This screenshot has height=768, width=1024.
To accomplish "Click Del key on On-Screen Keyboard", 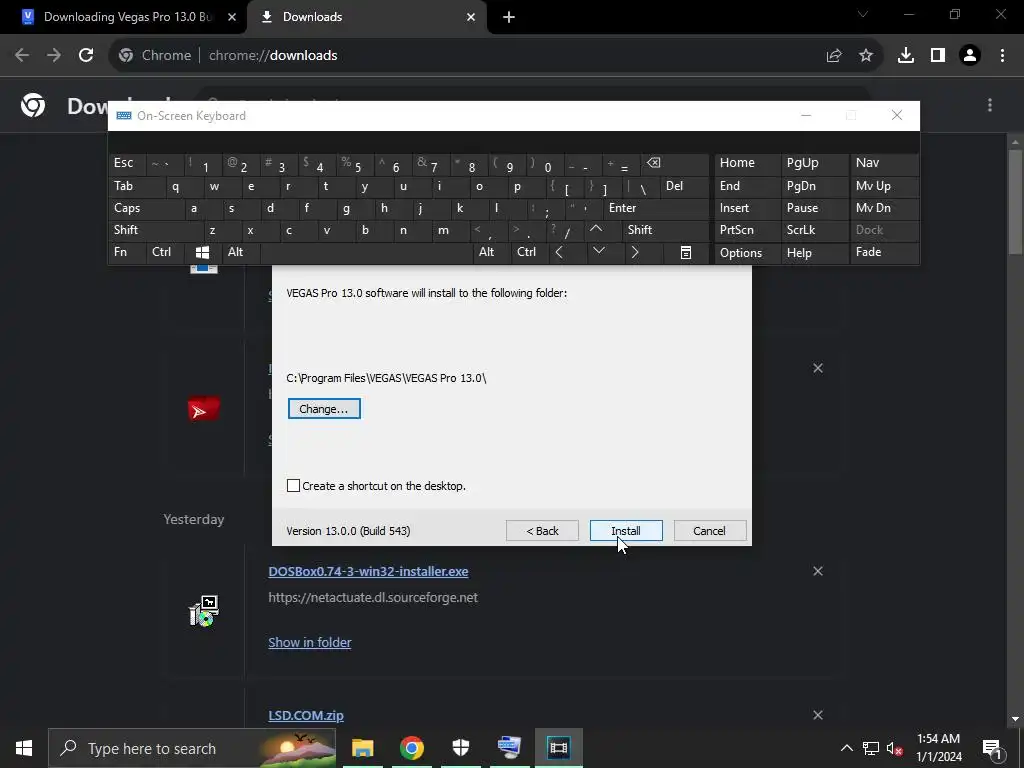I will 684,186.
